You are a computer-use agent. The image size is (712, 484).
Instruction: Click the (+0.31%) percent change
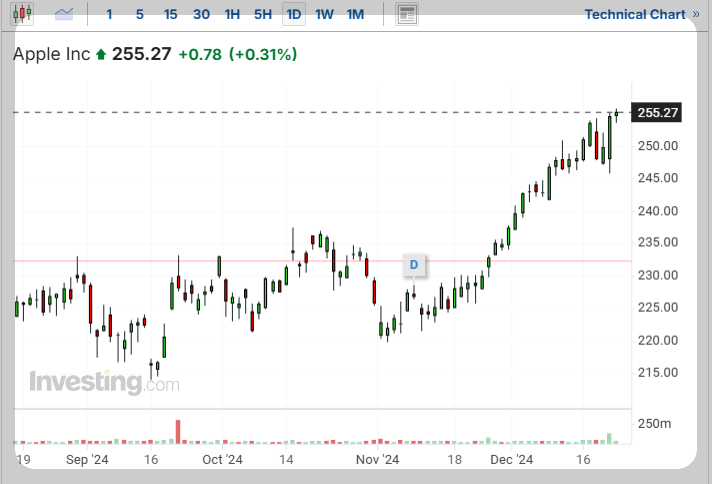point(263,54)
